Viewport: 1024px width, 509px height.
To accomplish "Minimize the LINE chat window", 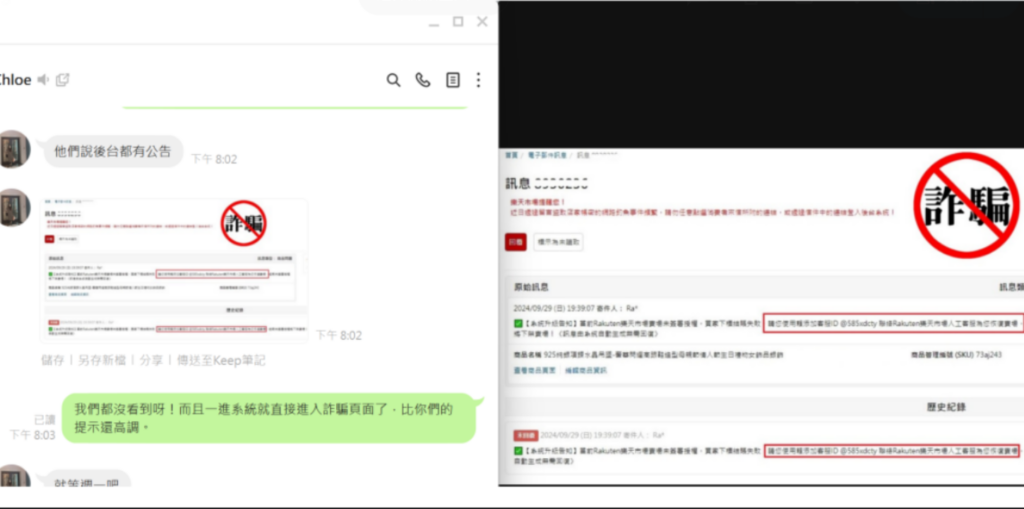I will click(x=432, y=21).
